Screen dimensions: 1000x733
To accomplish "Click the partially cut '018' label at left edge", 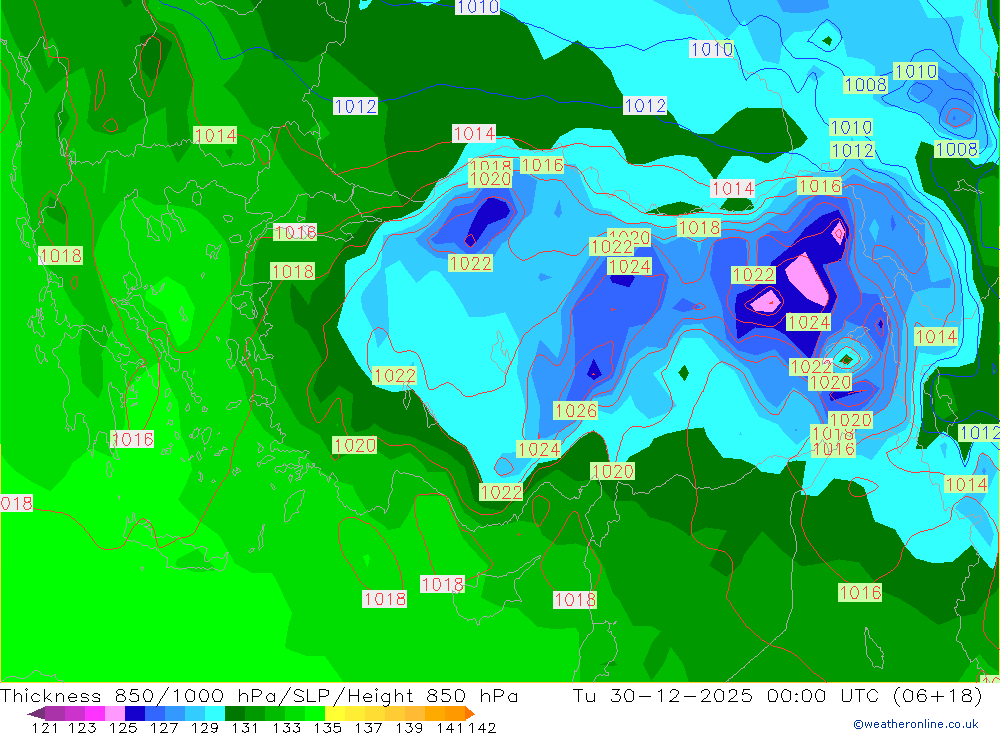I will point(17,503).
